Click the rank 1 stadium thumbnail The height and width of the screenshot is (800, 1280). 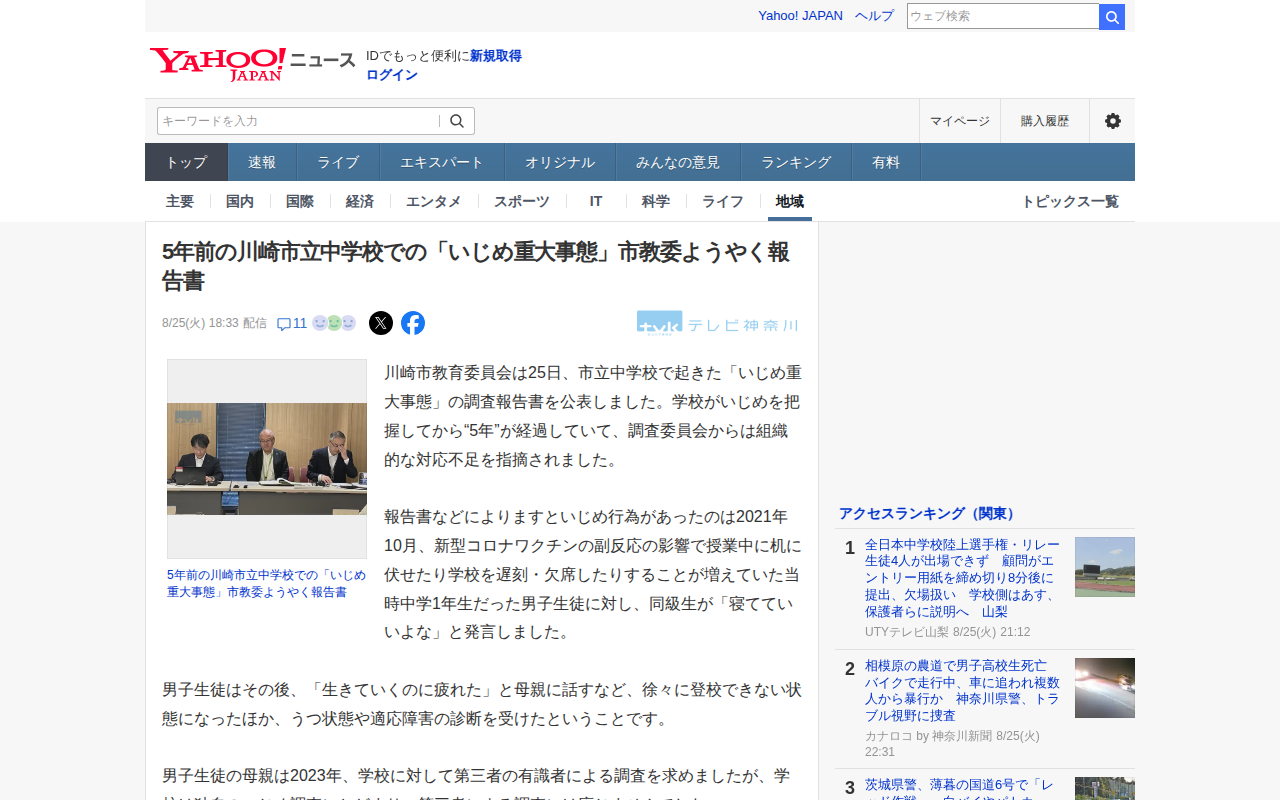[x=1105, y=567]
